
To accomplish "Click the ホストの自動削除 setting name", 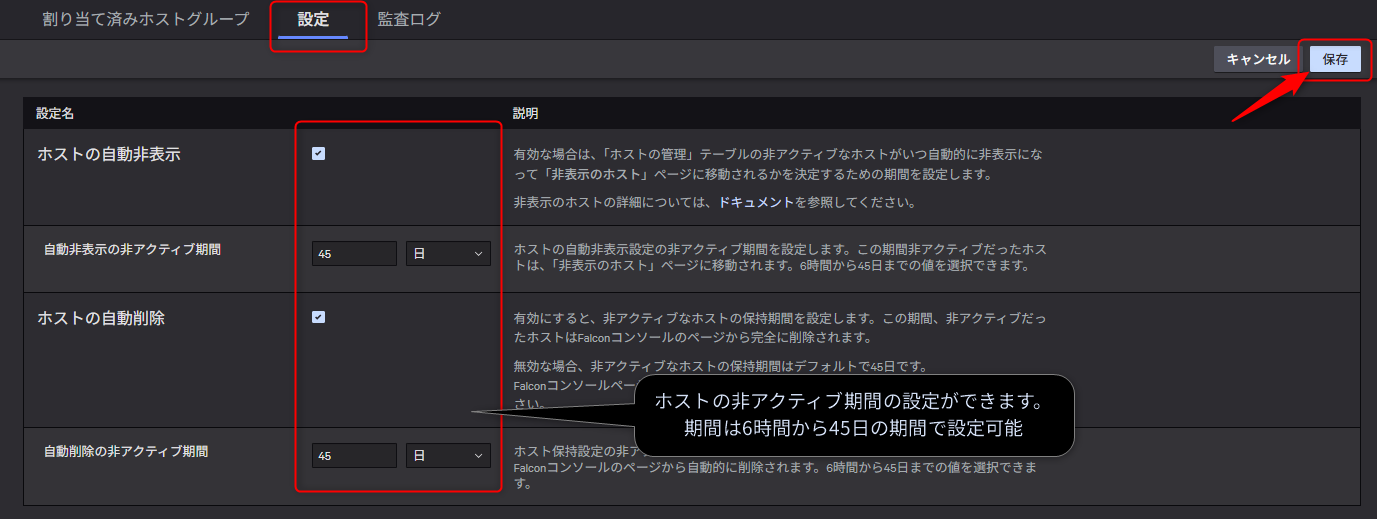I will click(101, 318).
